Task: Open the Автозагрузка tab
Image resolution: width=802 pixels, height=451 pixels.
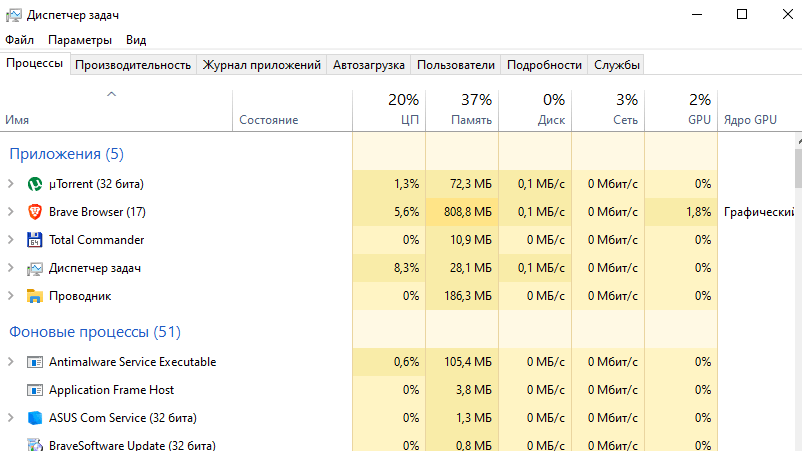Action: 369,65
